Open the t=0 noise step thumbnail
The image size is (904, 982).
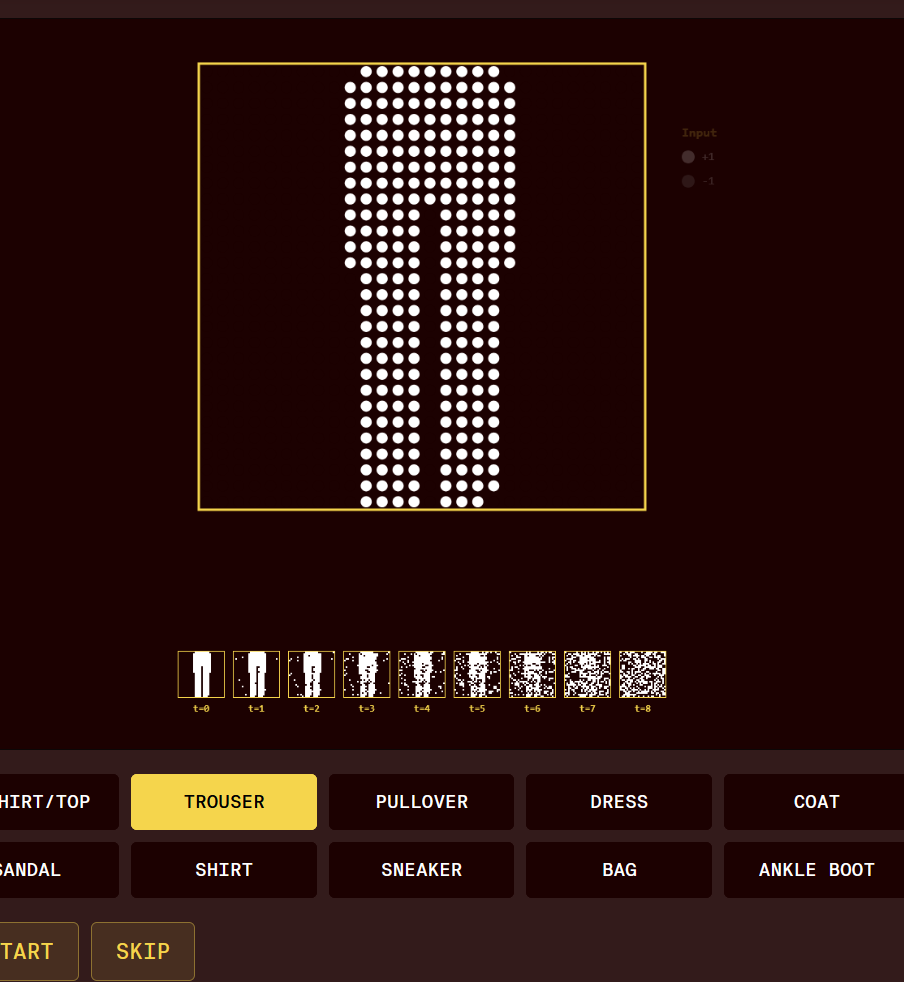[201, 674]
